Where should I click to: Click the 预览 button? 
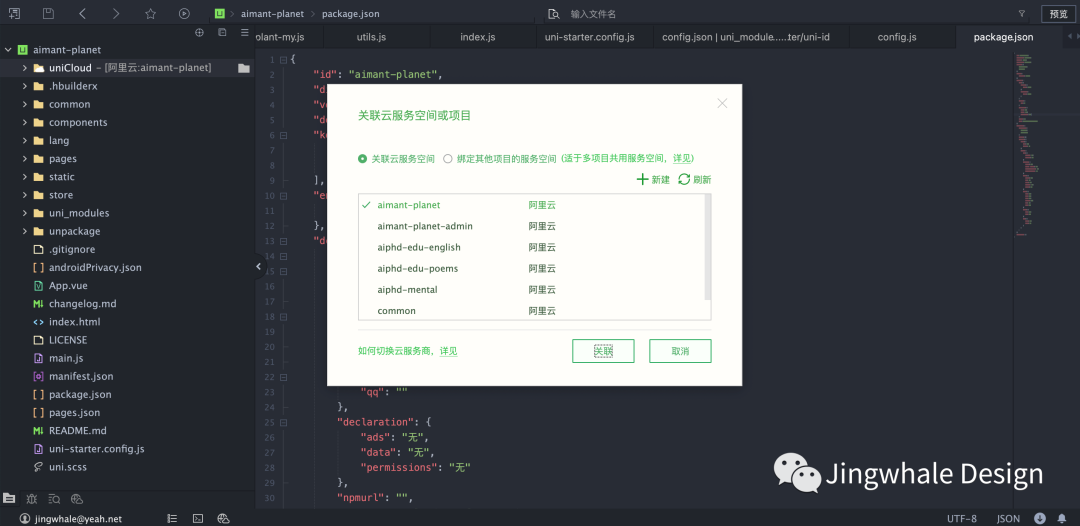coord(1057,14)
